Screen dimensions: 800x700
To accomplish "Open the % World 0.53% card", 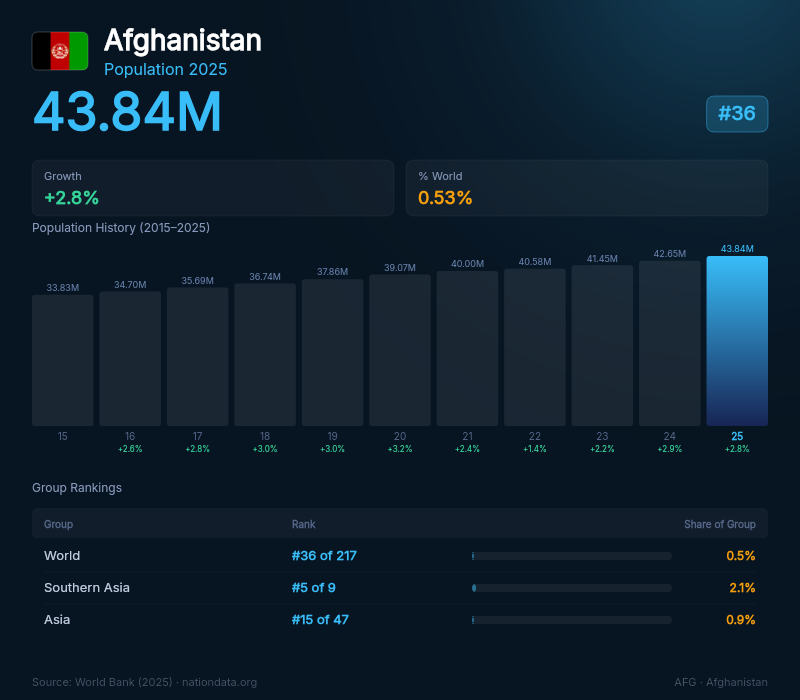I will (x=587, y=188).
